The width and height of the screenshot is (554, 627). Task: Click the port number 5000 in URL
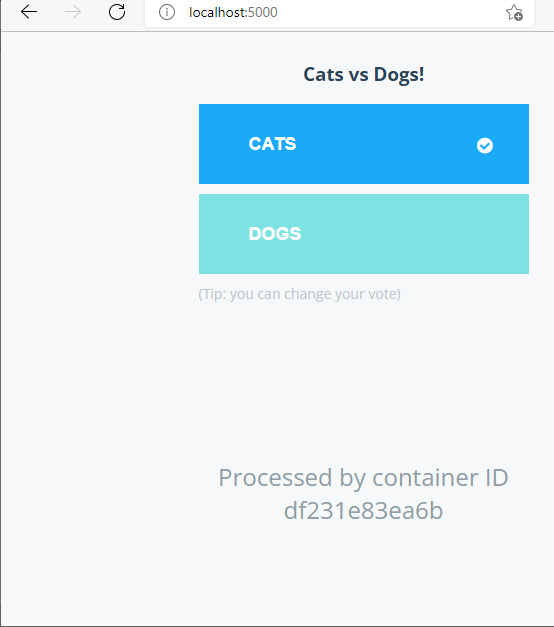tap(263, 12)
